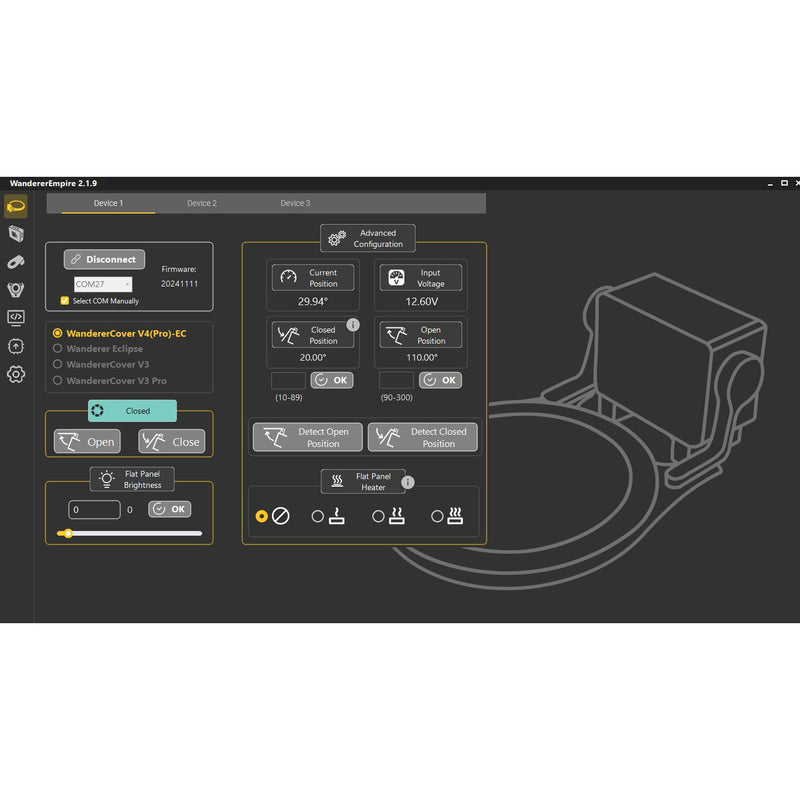The width and height of the screenshot is (800, 800).
Task: Click the open position value 110.00°
Action: pos(421,358)
